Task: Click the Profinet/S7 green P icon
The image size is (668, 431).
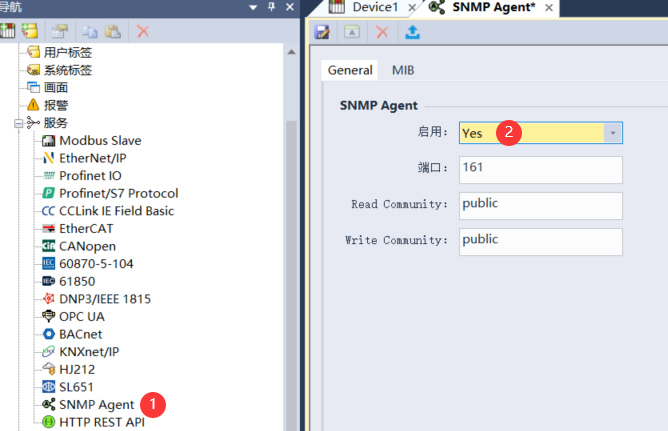Action: (x=49, y=193)
